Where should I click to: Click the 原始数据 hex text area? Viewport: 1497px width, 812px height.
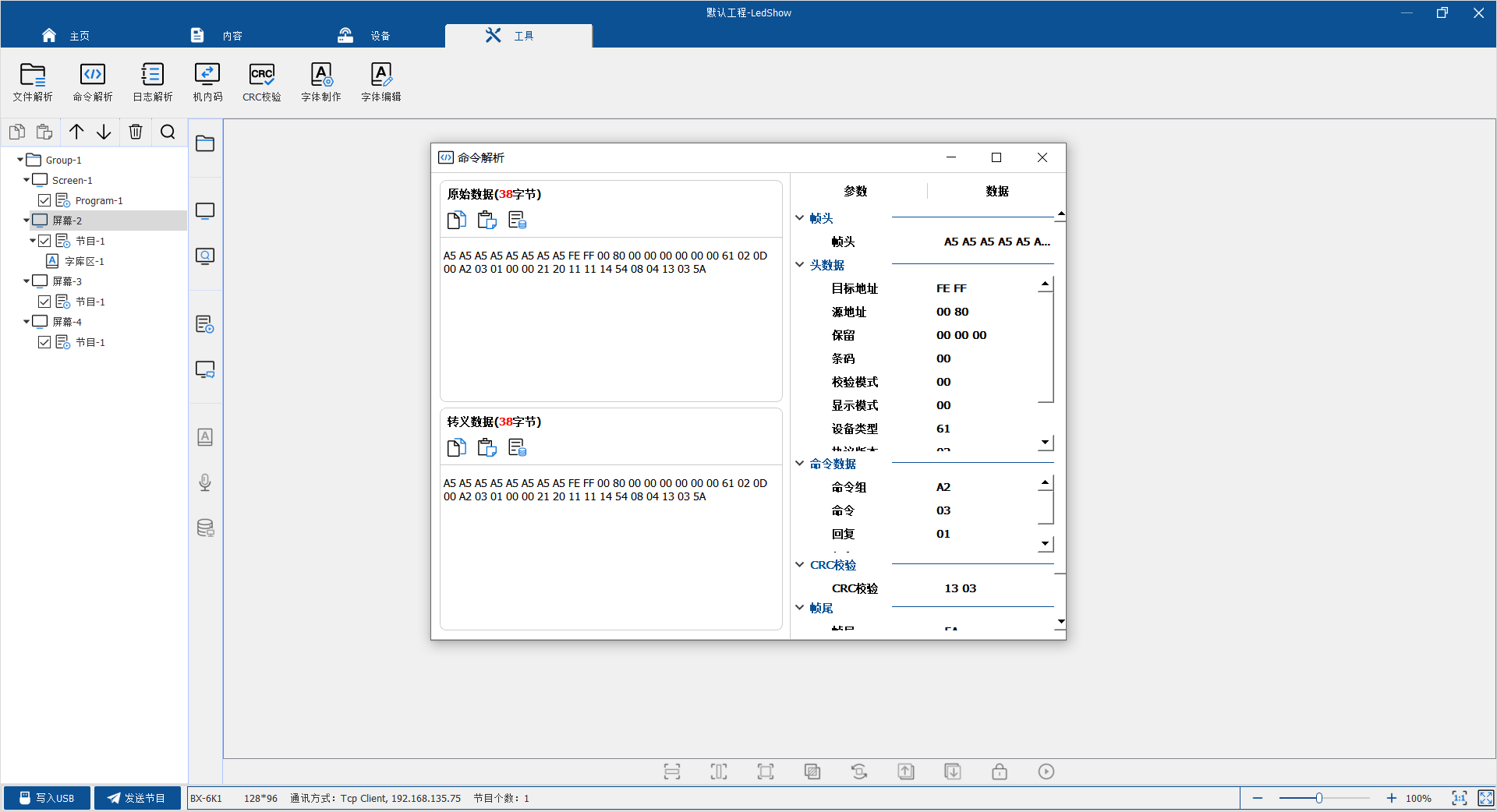tap(610, 320)
